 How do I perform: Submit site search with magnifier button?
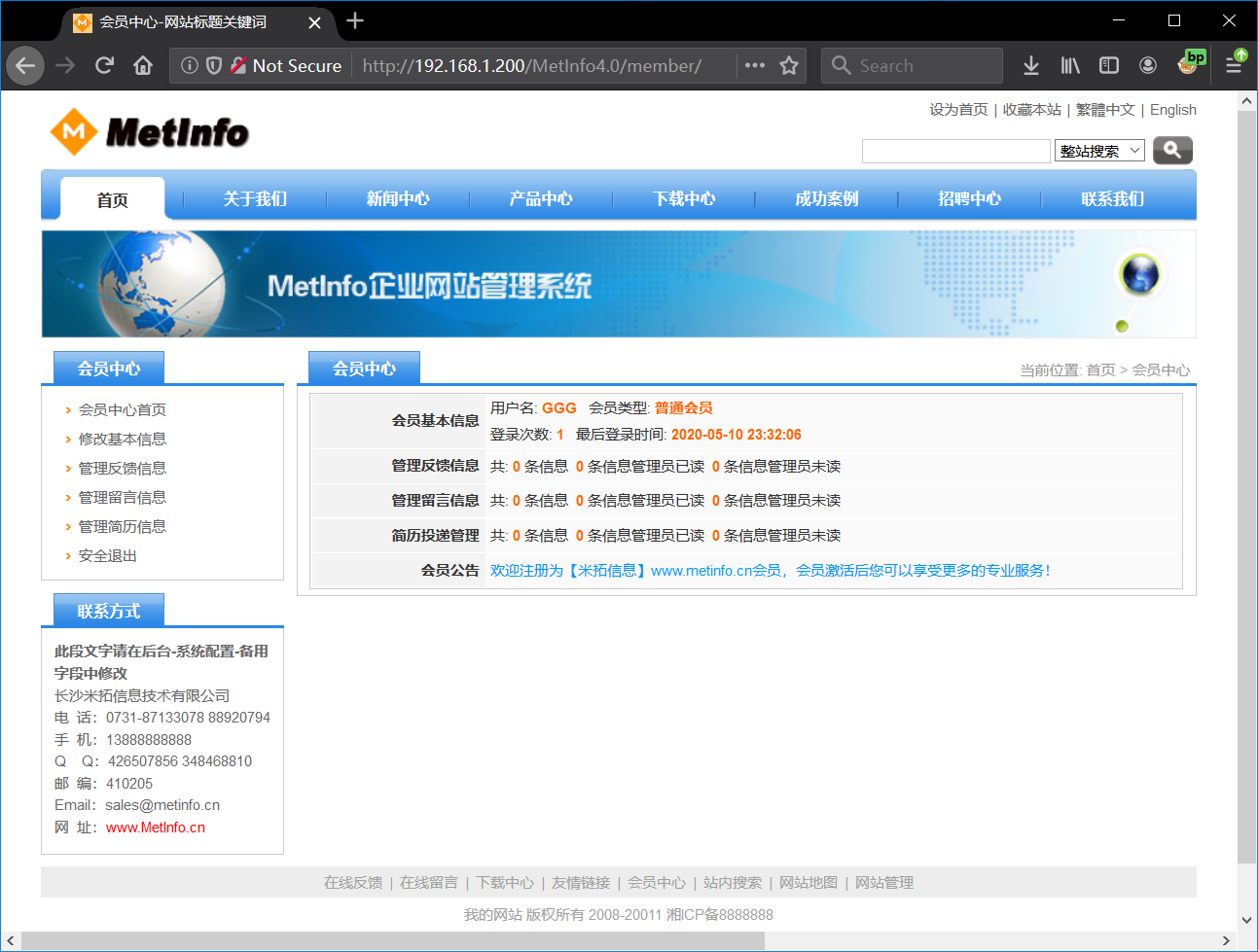[1172, 150]
